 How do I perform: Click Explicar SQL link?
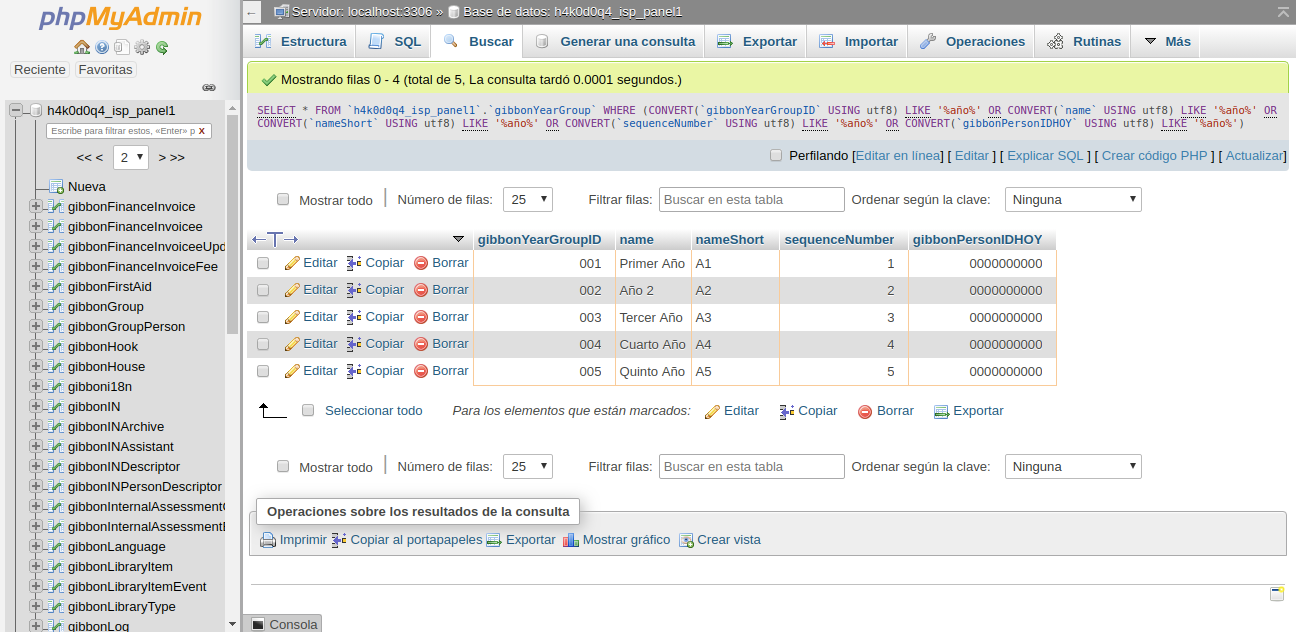pyautogui.click(x=1045, y=156)
